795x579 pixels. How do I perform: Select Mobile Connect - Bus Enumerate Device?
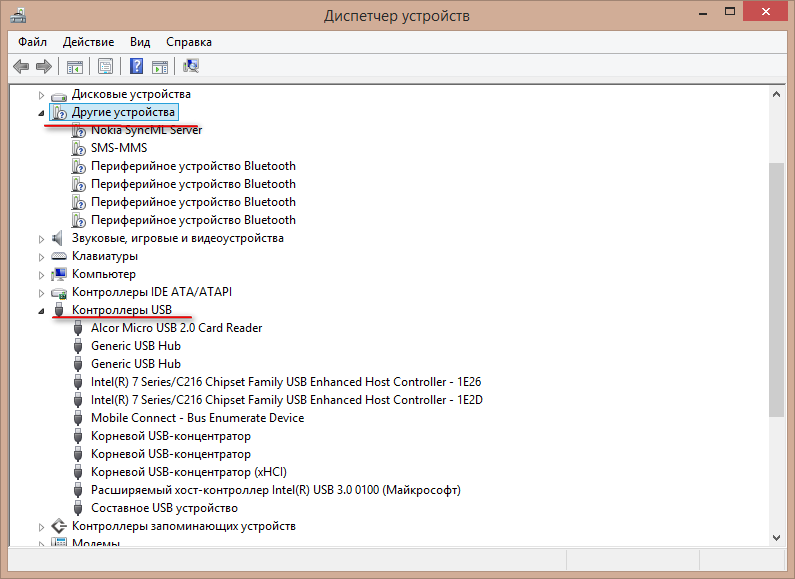[198, 418]
